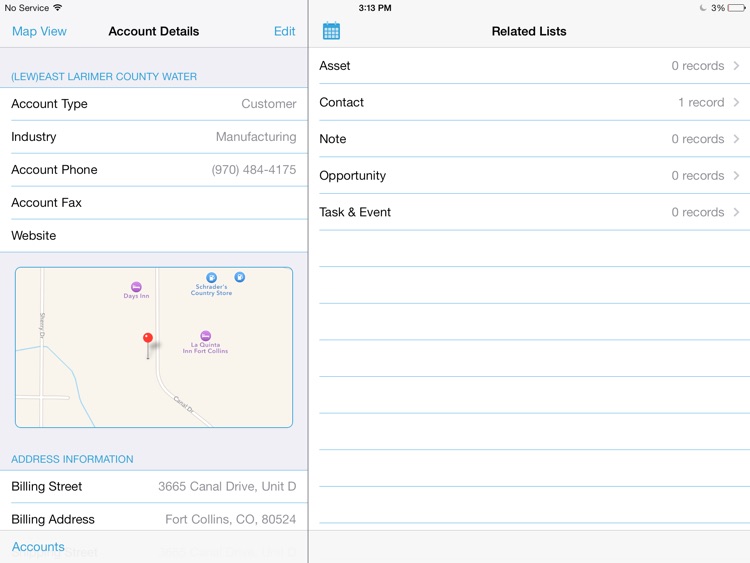Tap the unlabeled blue gas station marker
Image resolution: width=750 pixels, height=563 pixels.
point(240,277)
